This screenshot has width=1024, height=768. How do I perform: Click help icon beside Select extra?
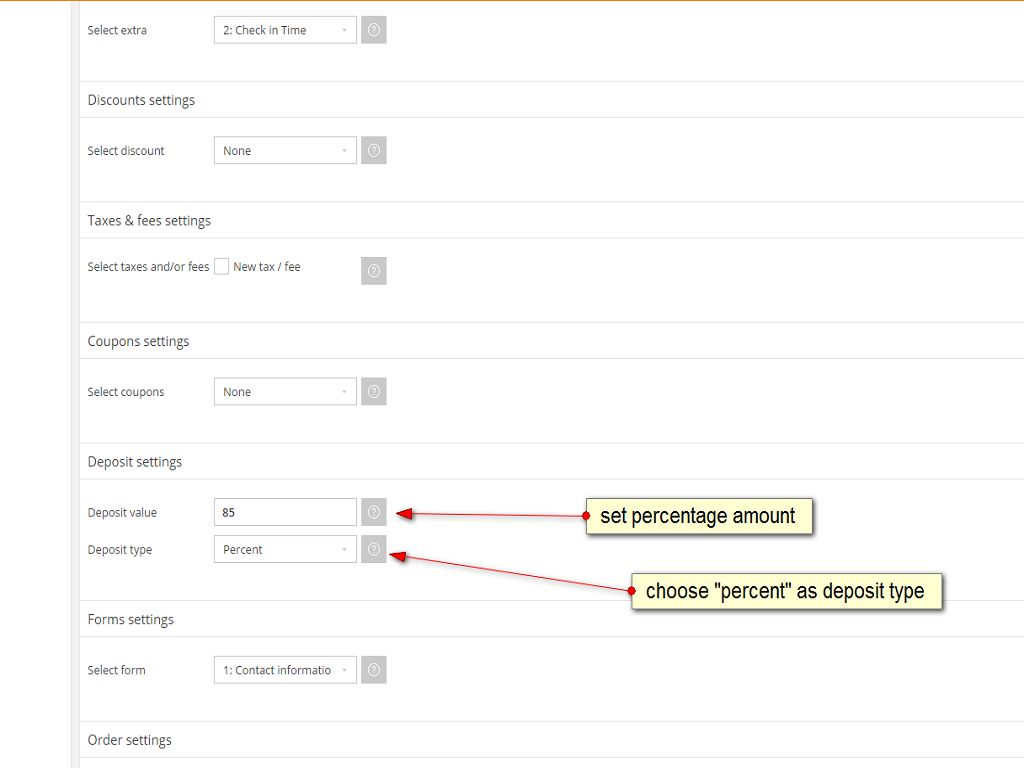pyautogui.click(x=374, y=30)
